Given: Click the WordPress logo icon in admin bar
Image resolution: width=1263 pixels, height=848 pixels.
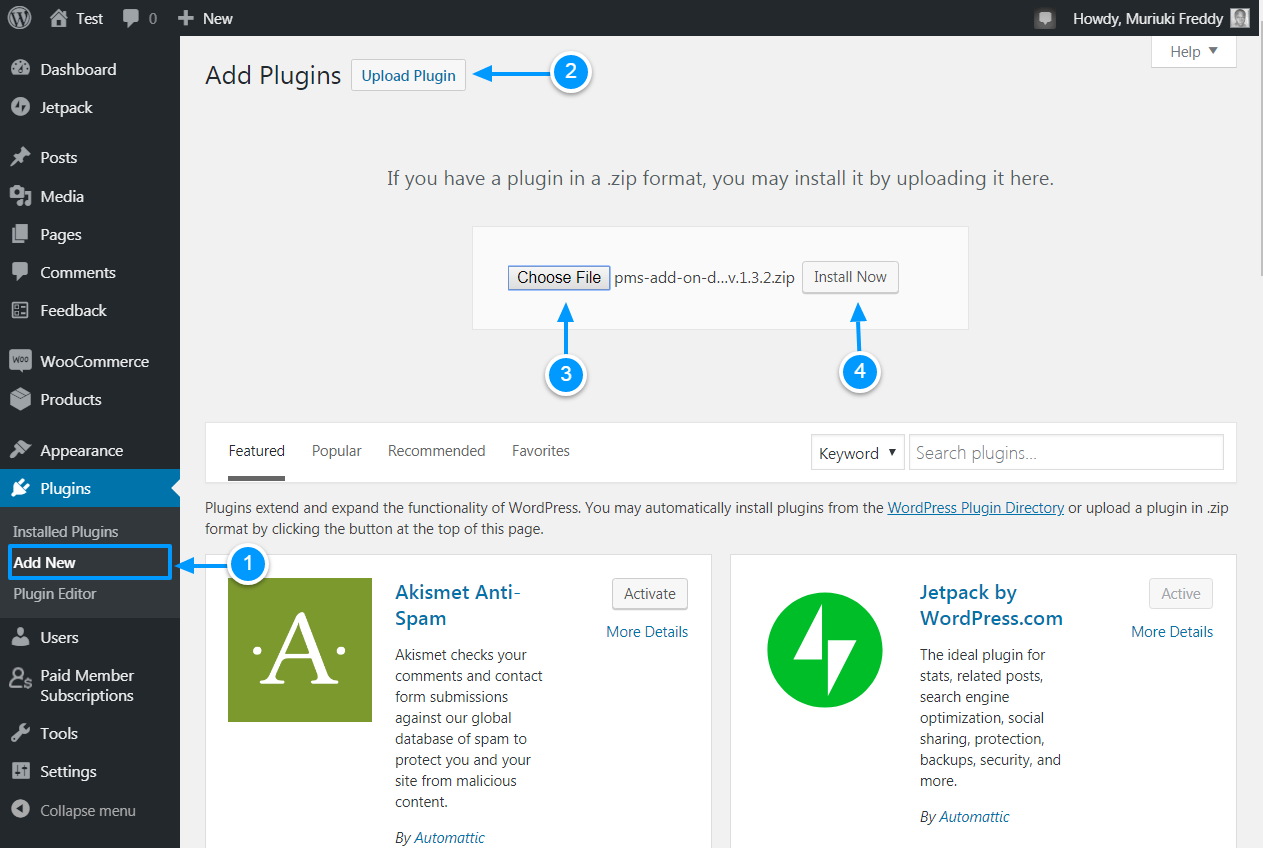Looking at the screenshot, I should coord(20,18).
